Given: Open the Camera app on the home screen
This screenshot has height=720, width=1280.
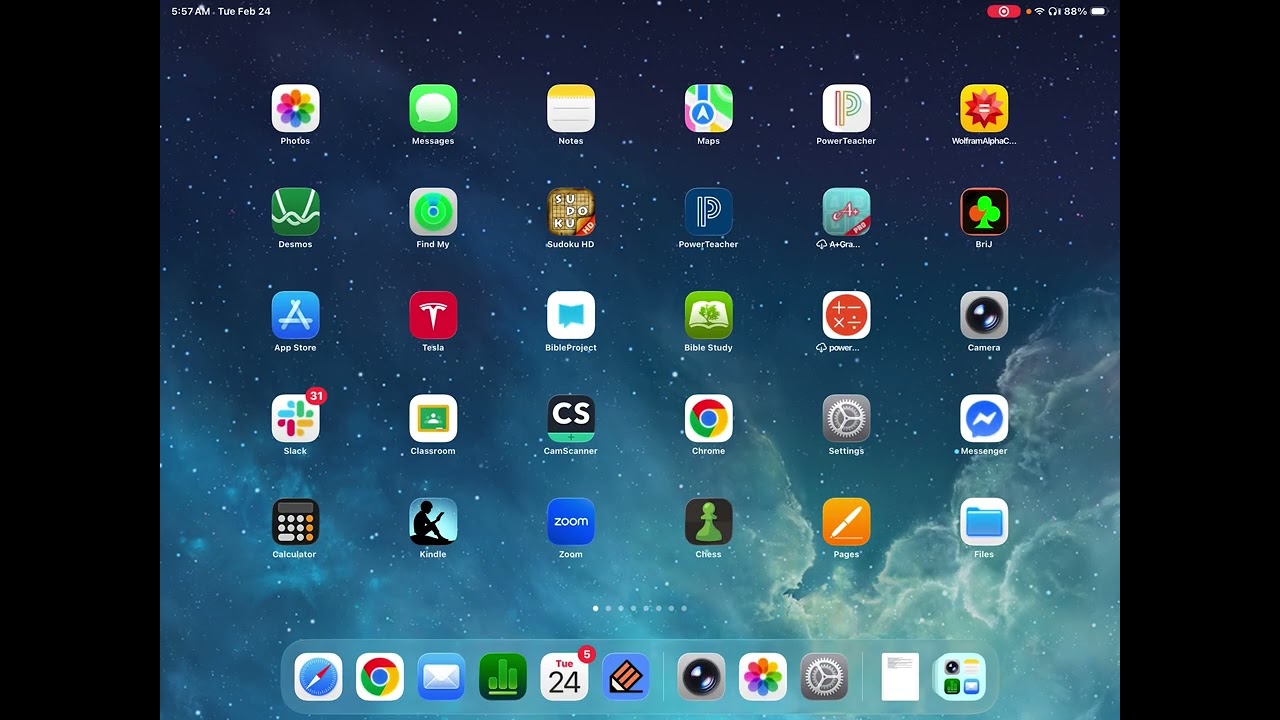Looking at the screenshot, I should pos(984,315).
